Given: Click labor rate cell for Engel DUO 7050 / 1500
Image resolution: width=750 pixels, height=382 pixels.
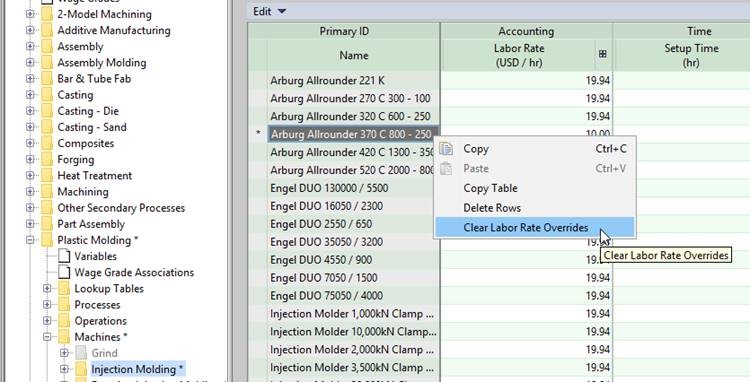Looking at the screenshot, I should click(x=527, y=278).
